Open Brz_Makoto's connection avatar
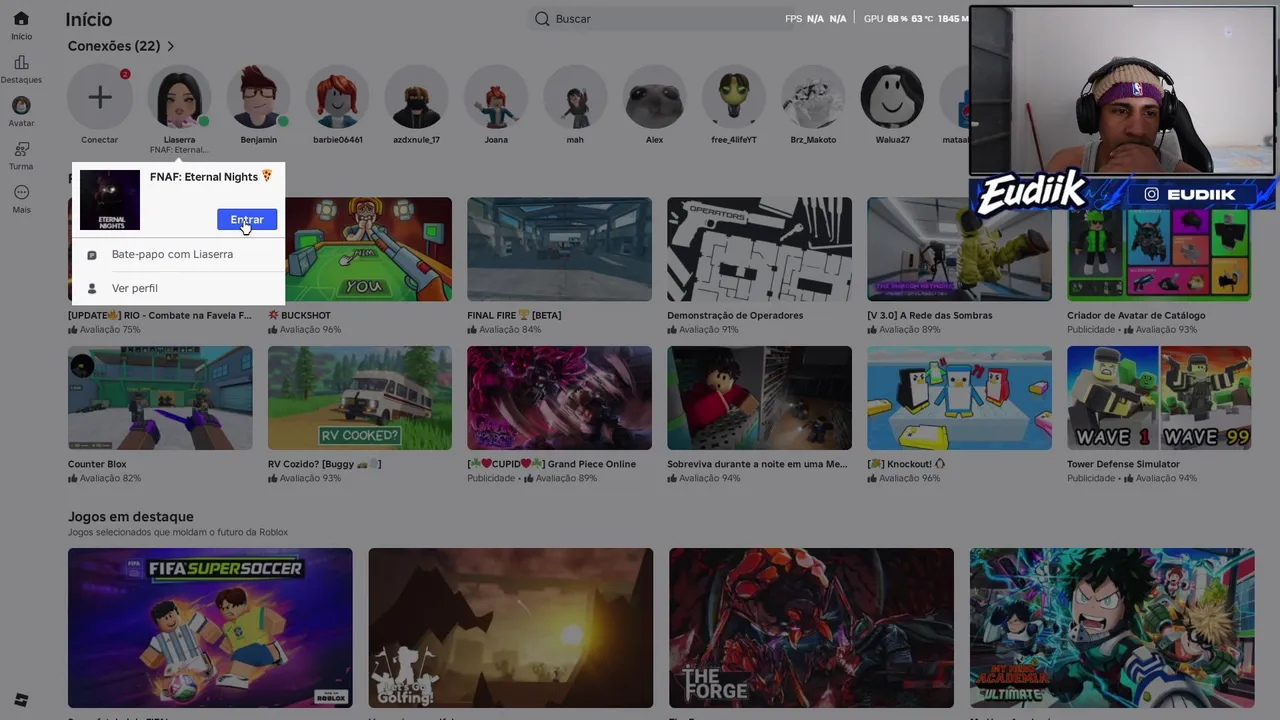Image resolution: width=1280 pixels, height=720 pixels. [813, 97]
